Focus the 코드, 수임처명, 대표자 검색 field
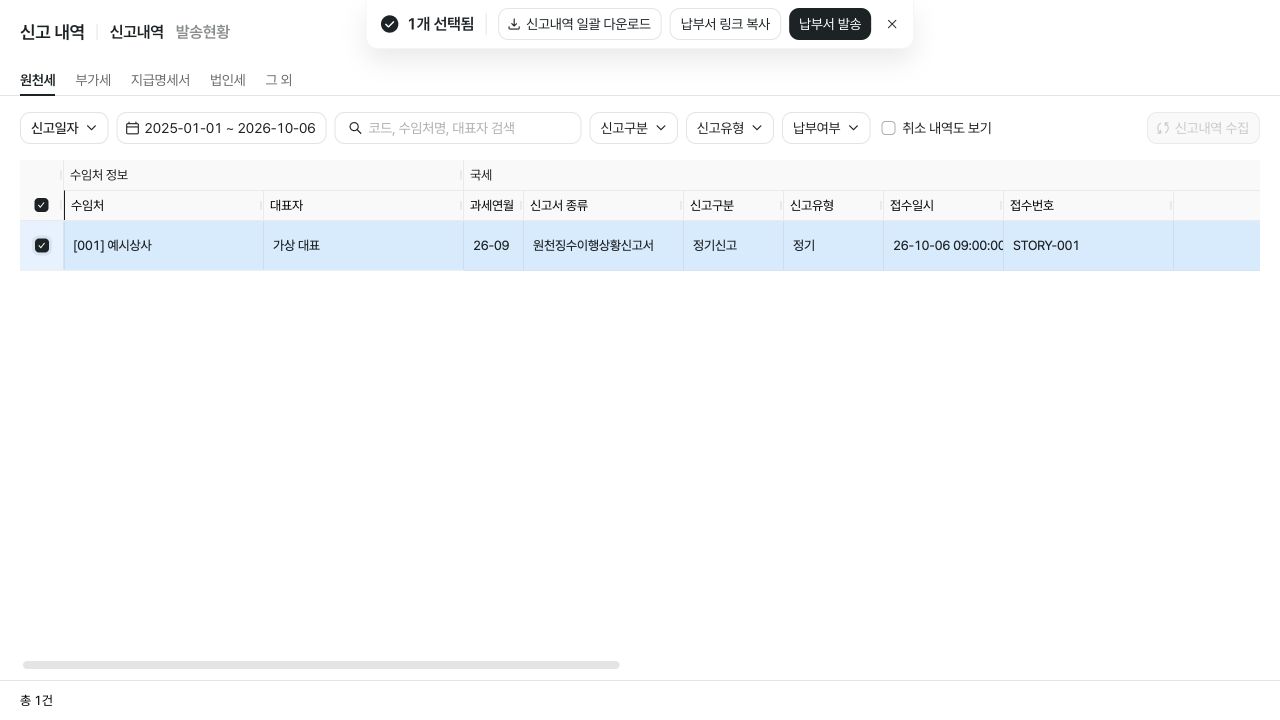Image resolution: width=1280 pixels, height=720 pixels. (458, 128)
